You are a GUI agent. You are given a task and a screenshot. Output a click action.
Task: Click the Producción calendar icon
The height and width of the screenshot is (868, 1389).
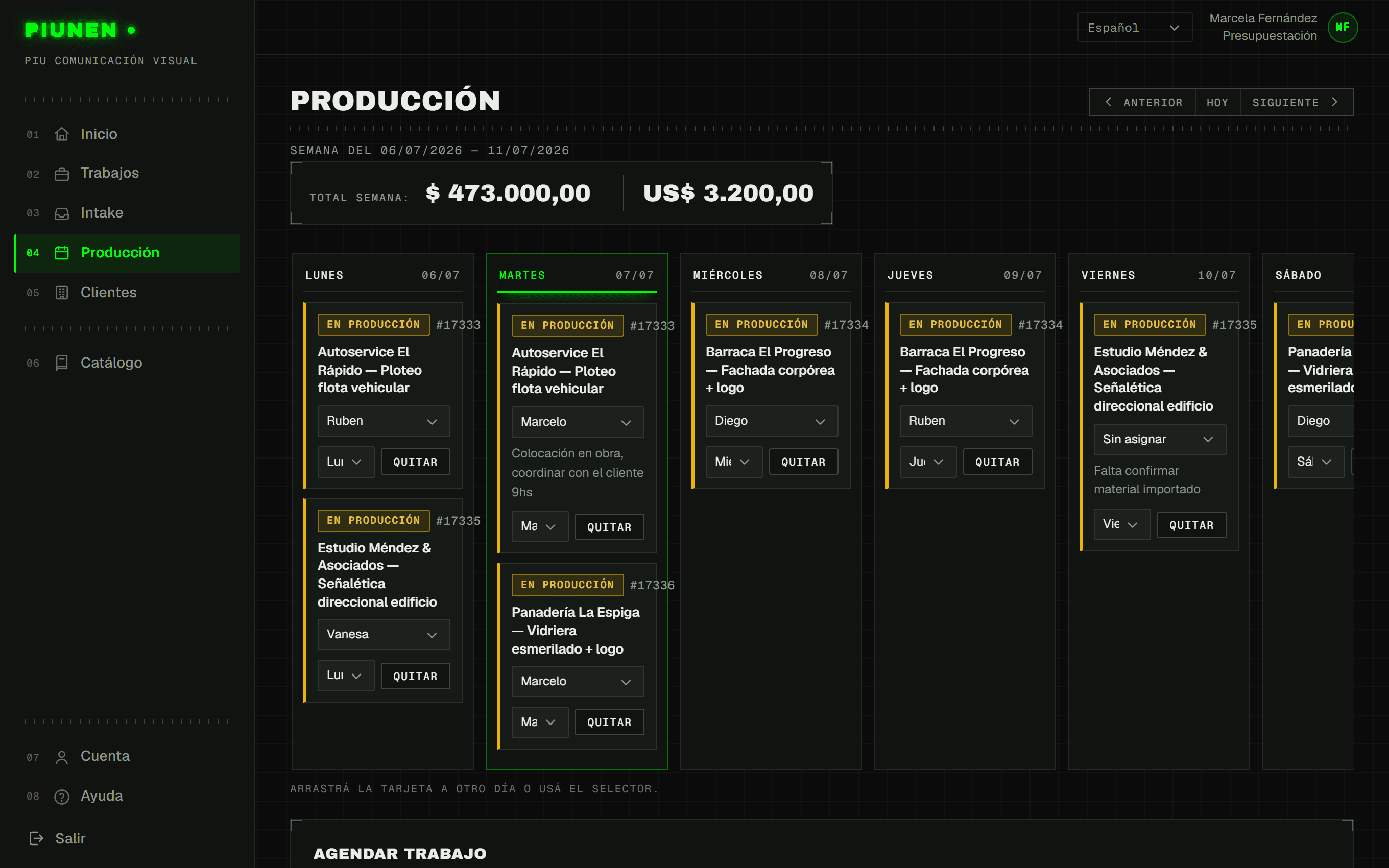(x=61, y=253)
